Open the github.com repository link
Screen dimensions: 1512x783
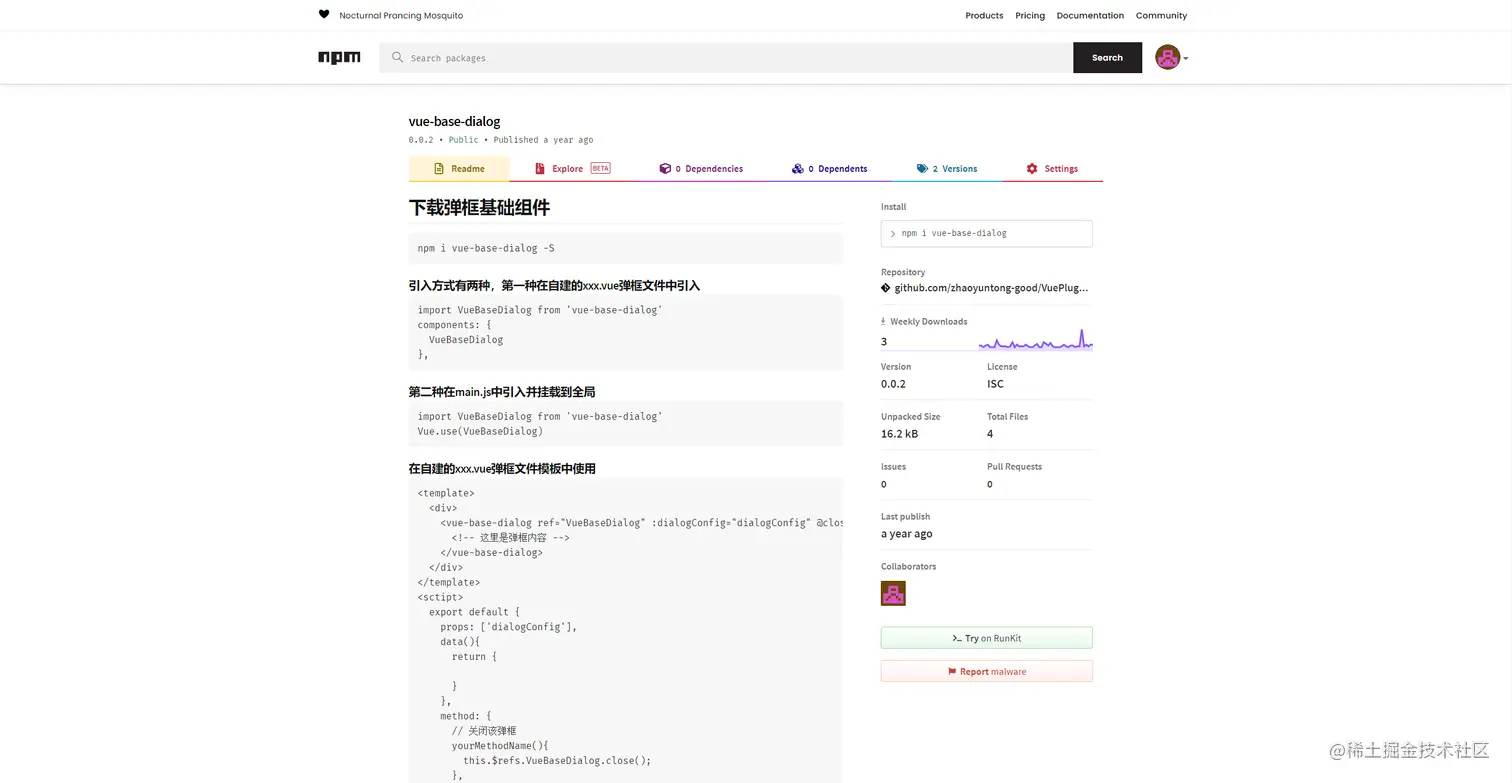[991, 288]
